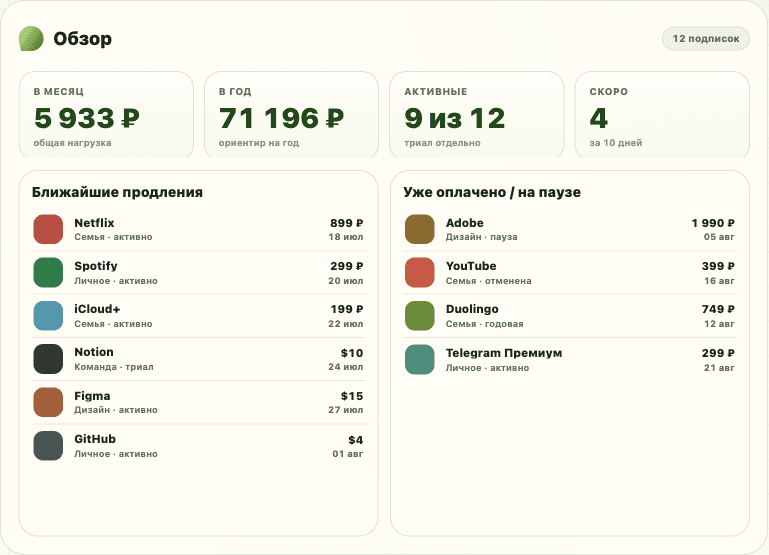Select the GitHub subscription name
Image resolution: width=769 pixels, height=555 pixels.
tap(95, 439)
